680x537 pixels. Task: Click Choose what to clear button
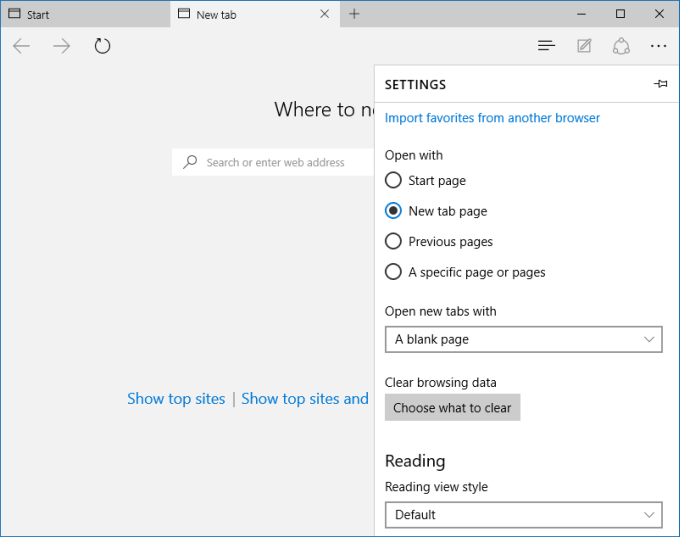tap(452, 407)
